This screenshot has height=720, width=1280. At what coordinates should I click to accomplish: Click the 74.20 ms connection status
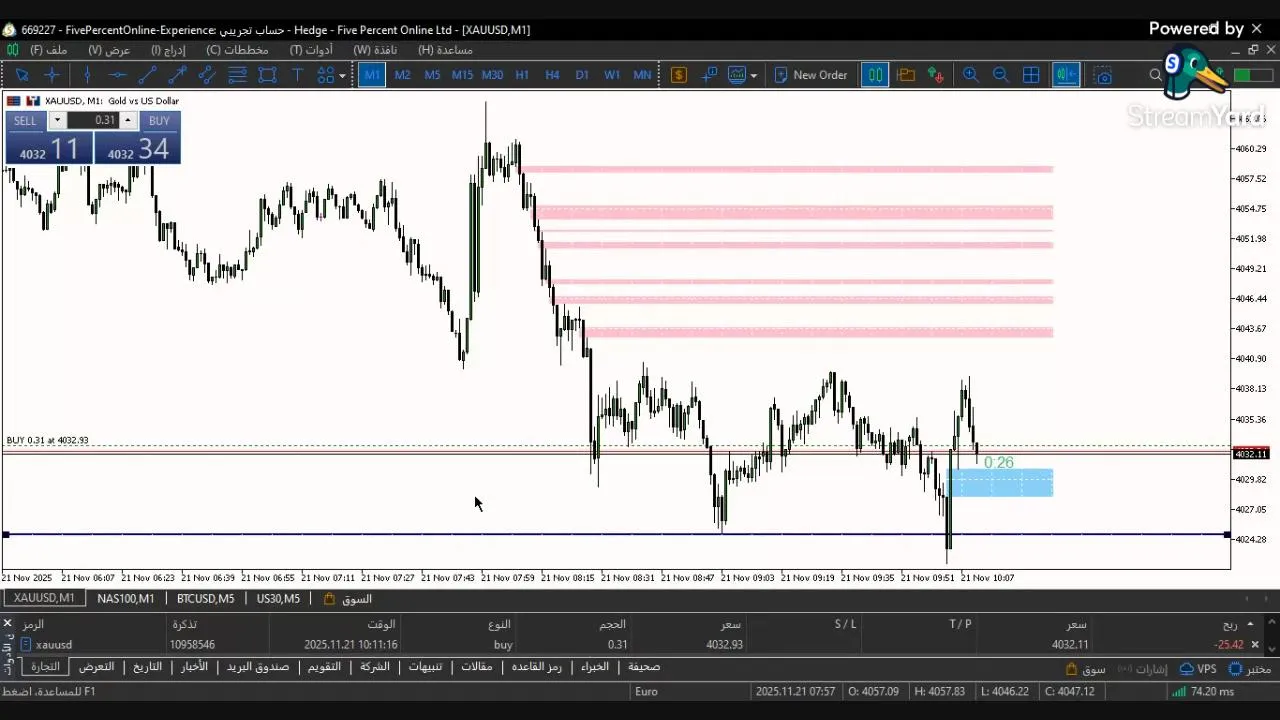click(x=1202, y=691)
